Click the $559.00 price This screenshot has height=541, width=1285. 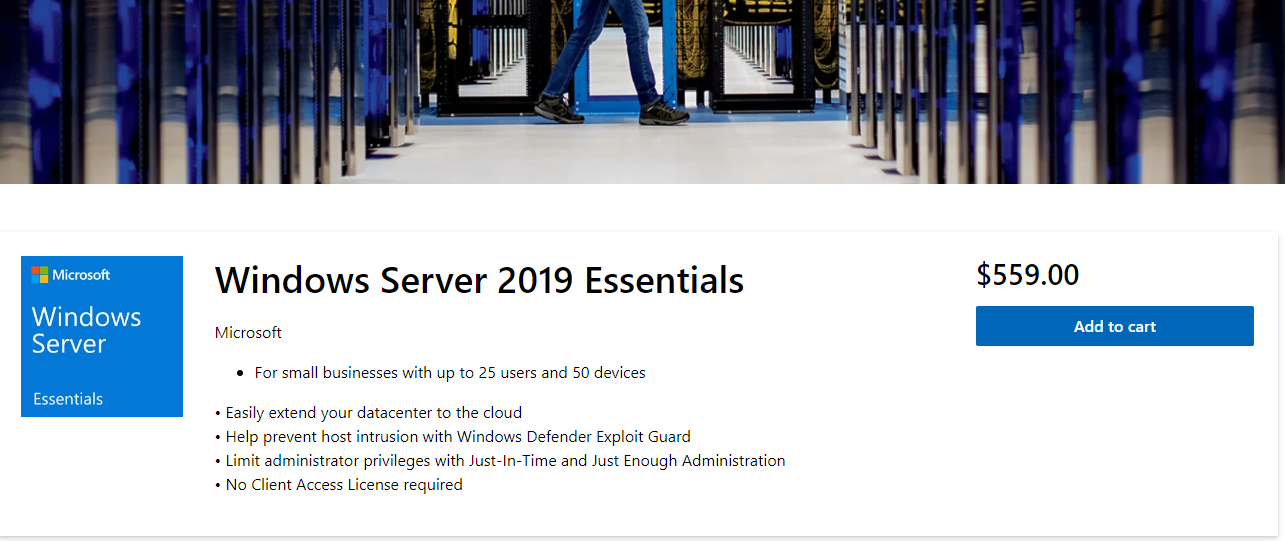(x=1027, y=274)
